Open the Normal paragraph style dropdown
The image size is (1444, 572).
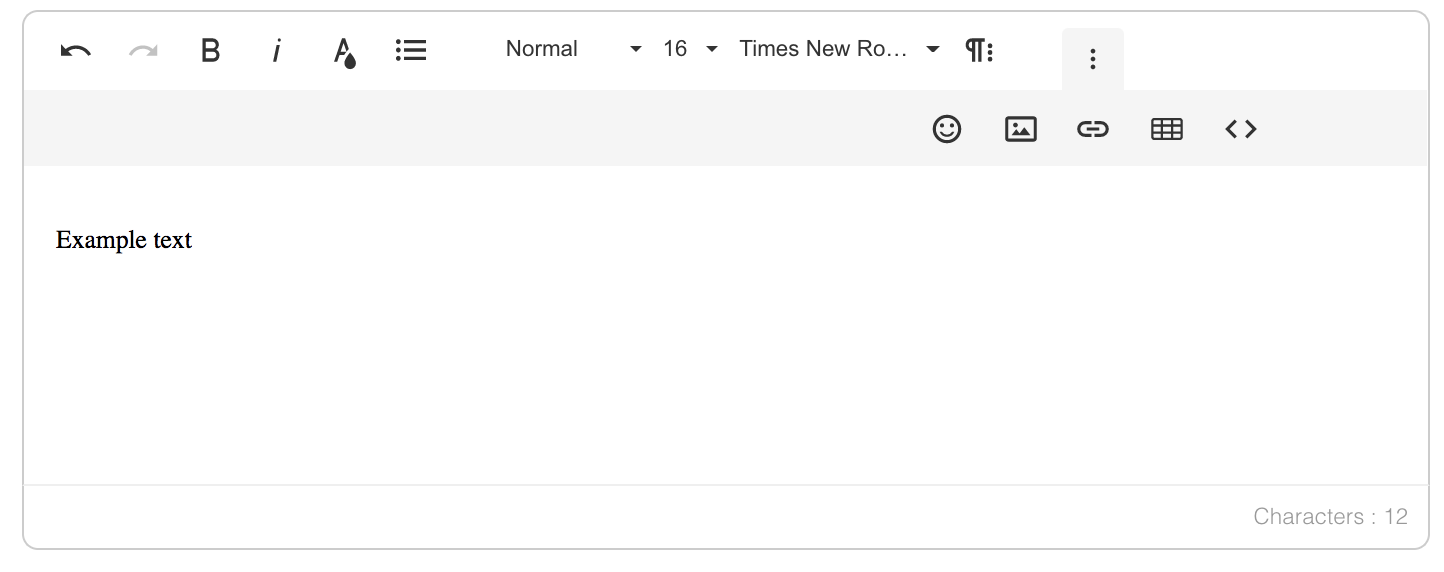click(x=572, y=49)
